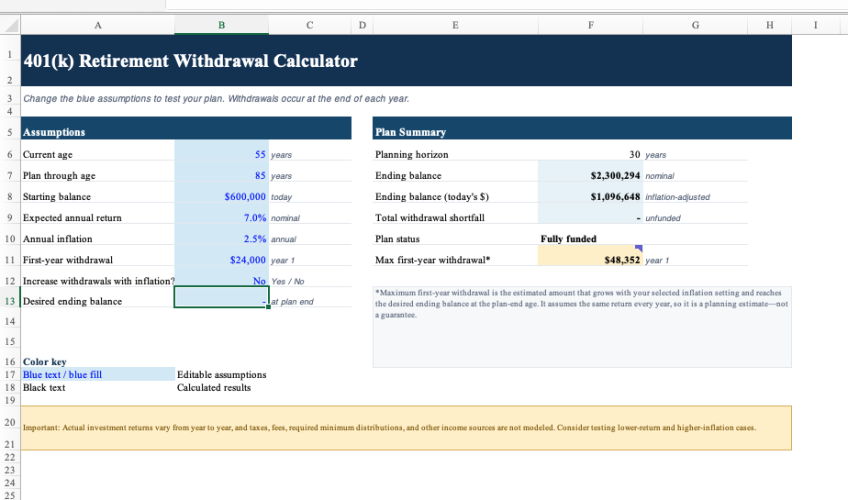The height and width of the screenshot is (500, 848).
Task: Click the 'Desired ending balance' label
Action: [72, 302]
